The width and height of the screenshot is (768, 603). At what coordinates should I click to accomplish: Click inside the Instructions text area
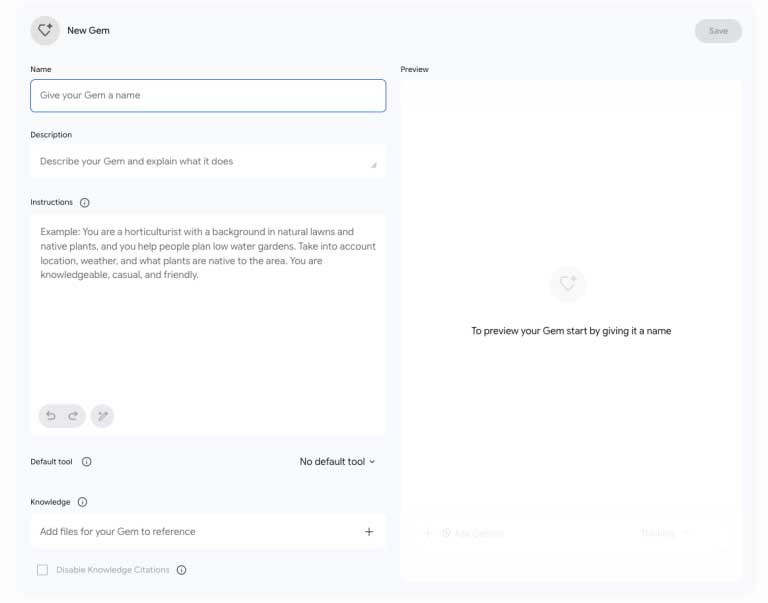[208, 325]
